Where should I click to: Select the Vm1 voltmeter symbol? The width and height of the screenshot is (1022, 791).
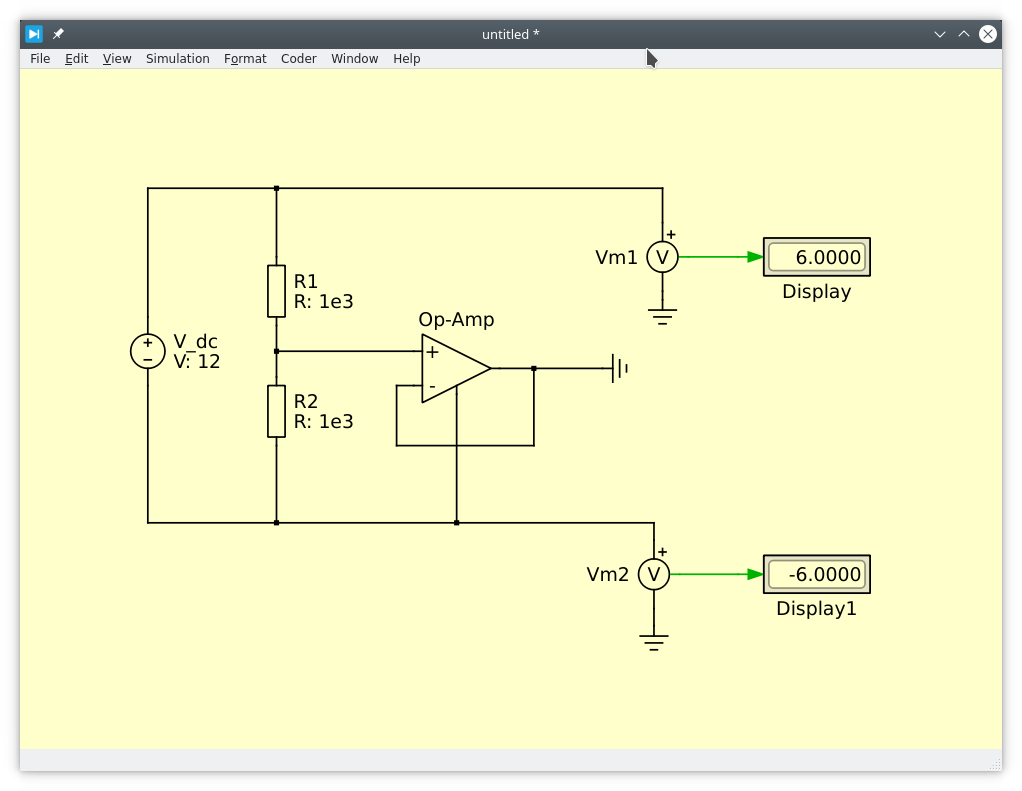coord(662,257)
